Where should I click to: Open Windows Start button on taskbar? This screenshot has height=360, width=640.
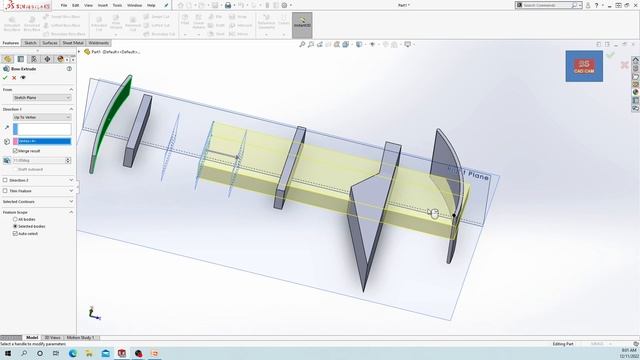8,353
